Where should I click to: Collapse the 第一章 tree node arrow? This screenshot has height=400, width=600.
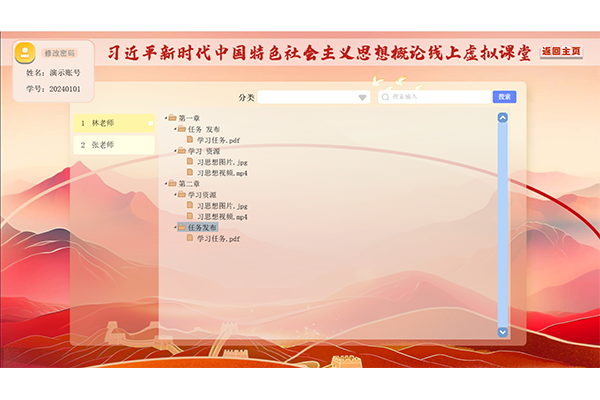click(166, 118)
